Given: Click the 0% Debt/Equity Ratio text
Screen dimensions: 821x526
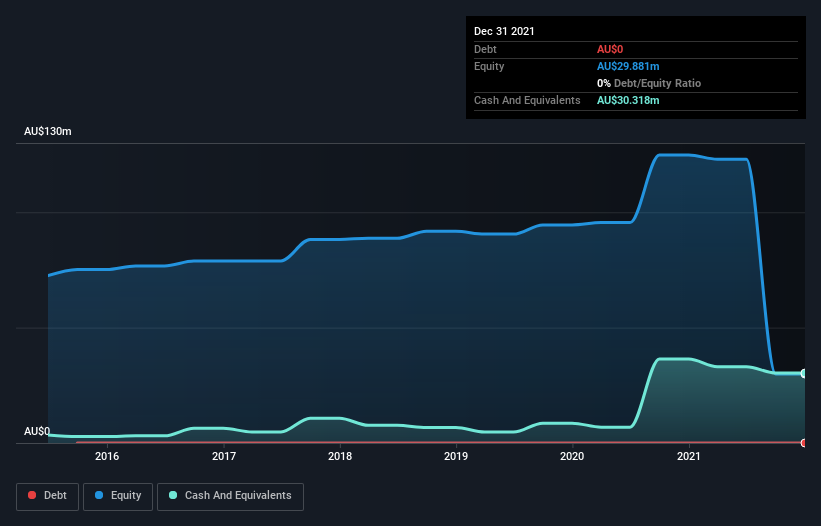Looking at the screenshot, I should point(649,83).
